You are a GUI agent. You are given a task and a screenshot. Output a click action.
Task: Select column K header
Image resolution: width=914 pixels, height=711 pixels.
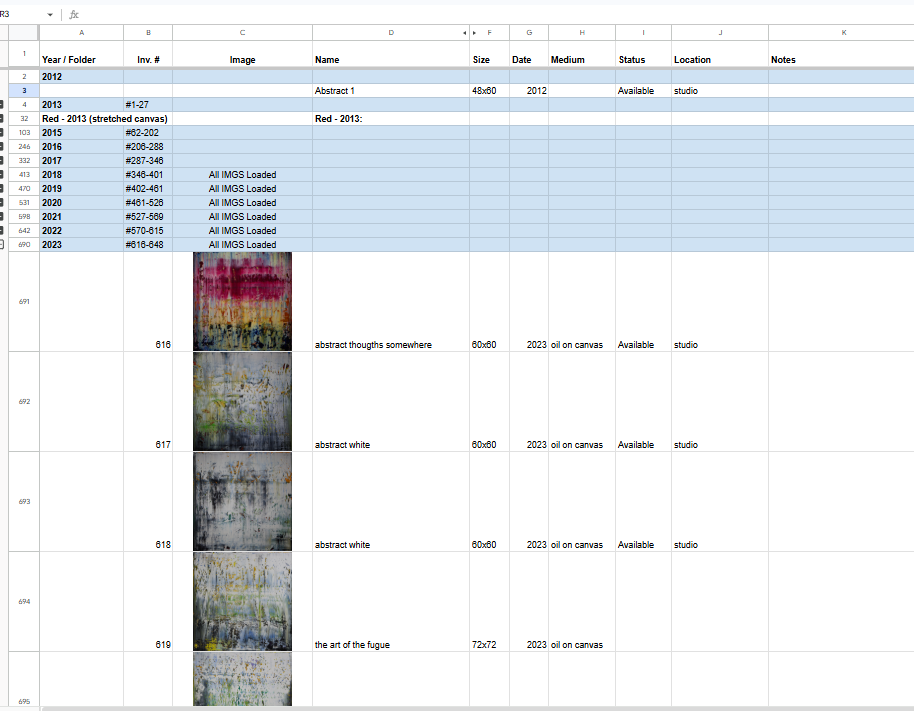click(841, 33)
